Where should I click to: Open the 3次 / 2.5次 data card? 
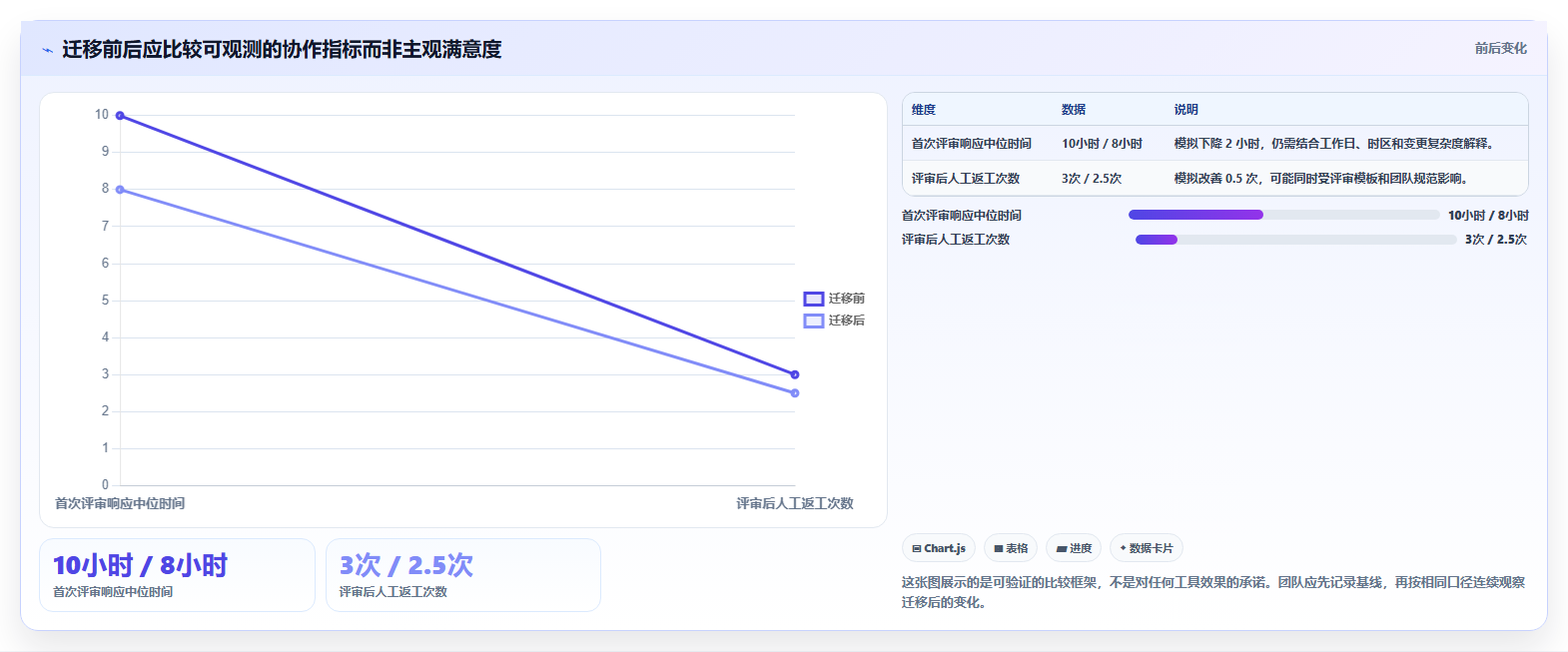463,575
